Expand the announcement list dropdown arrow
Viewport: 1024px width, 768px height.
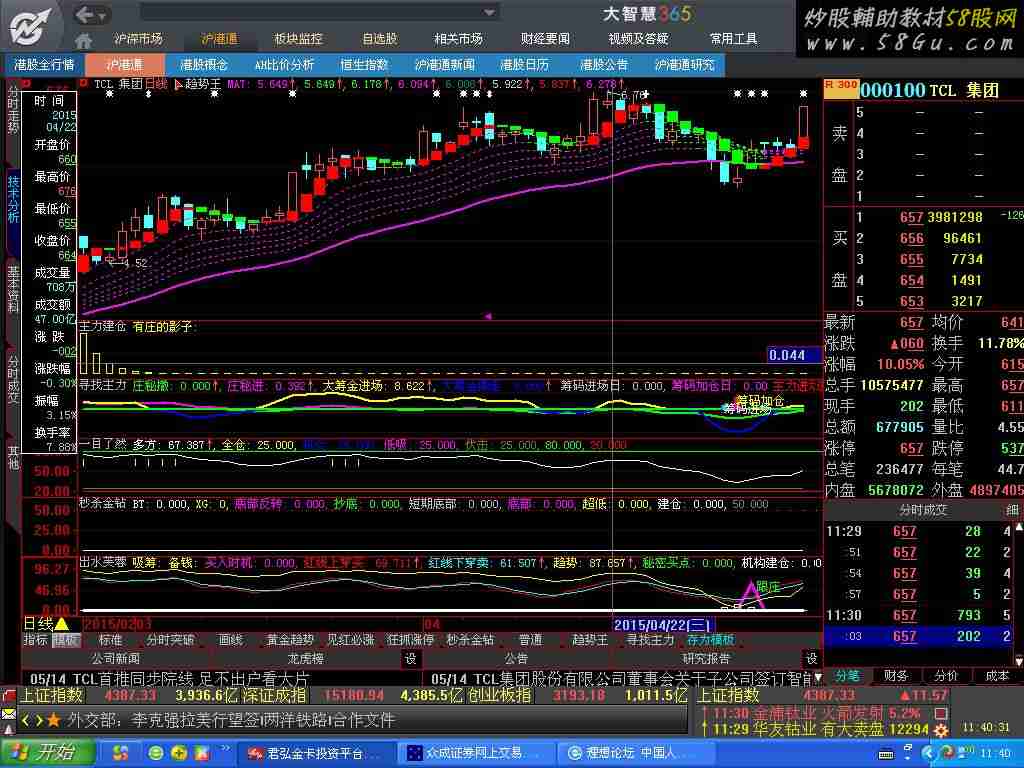(x=818, y=678)
